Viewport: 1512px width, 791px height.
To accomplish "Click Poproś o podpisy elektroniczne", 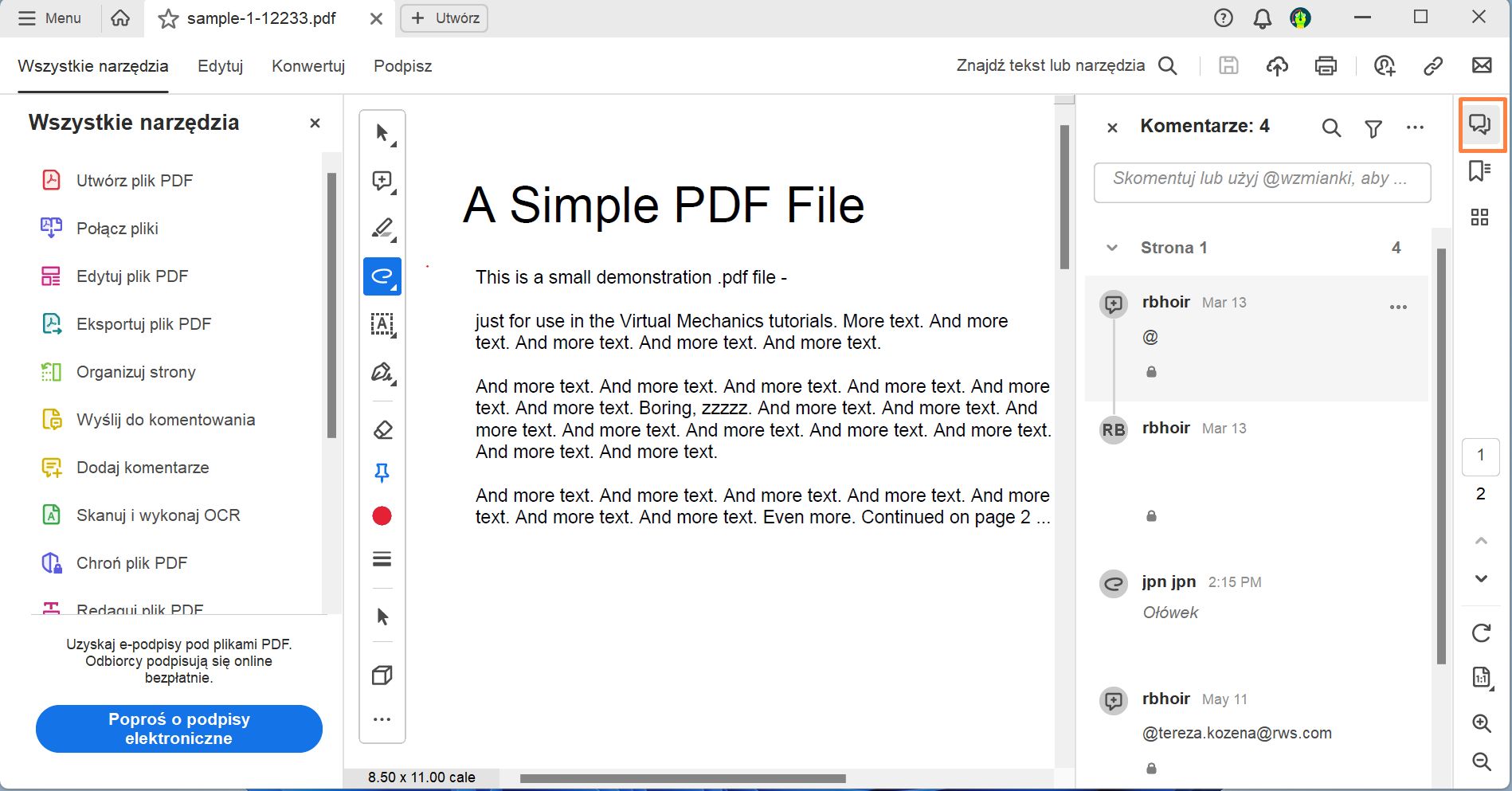I will point(179,729).
